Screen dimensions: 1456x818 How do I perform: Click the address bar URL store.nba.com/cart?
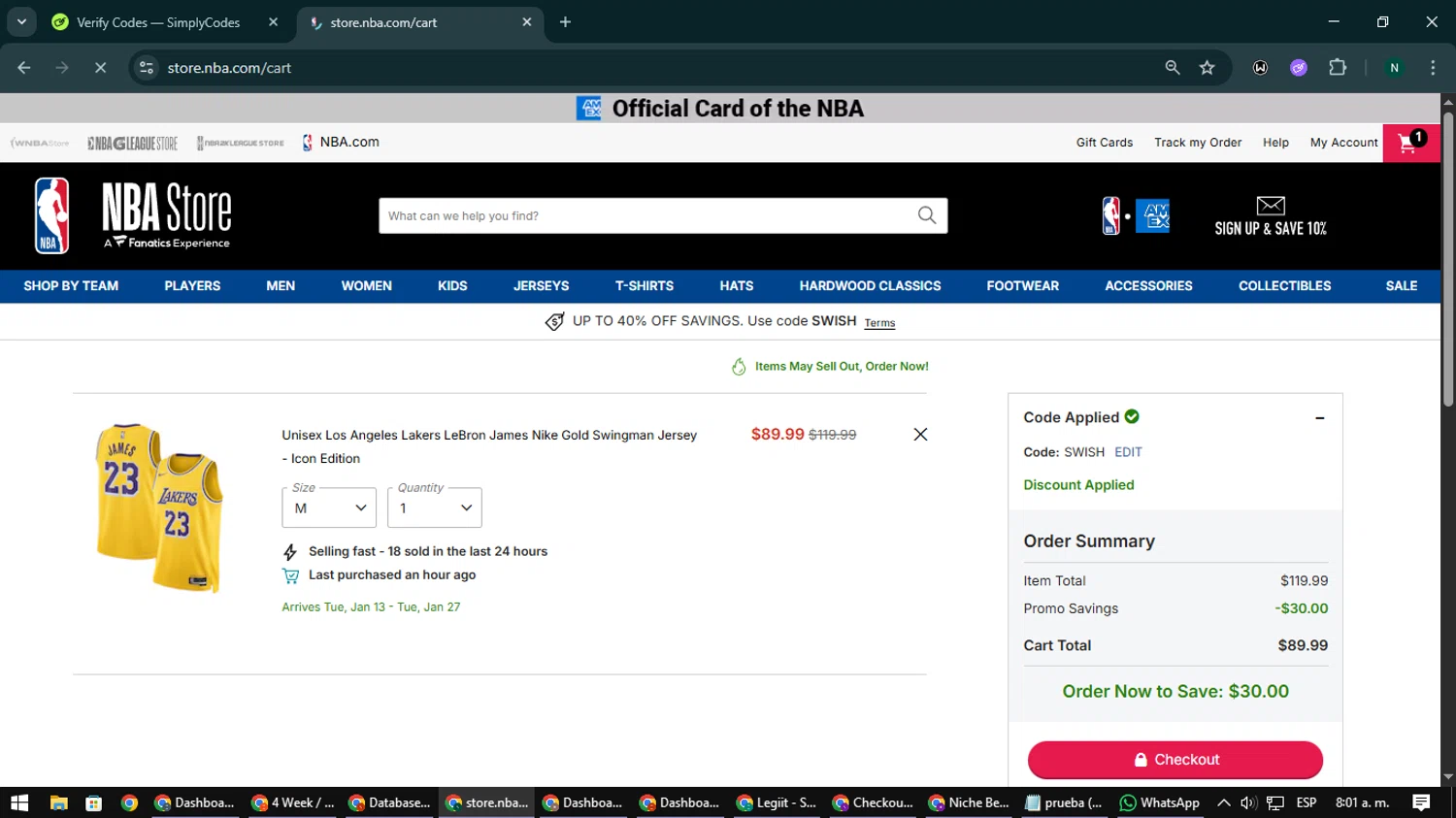(x=229, y=68)
